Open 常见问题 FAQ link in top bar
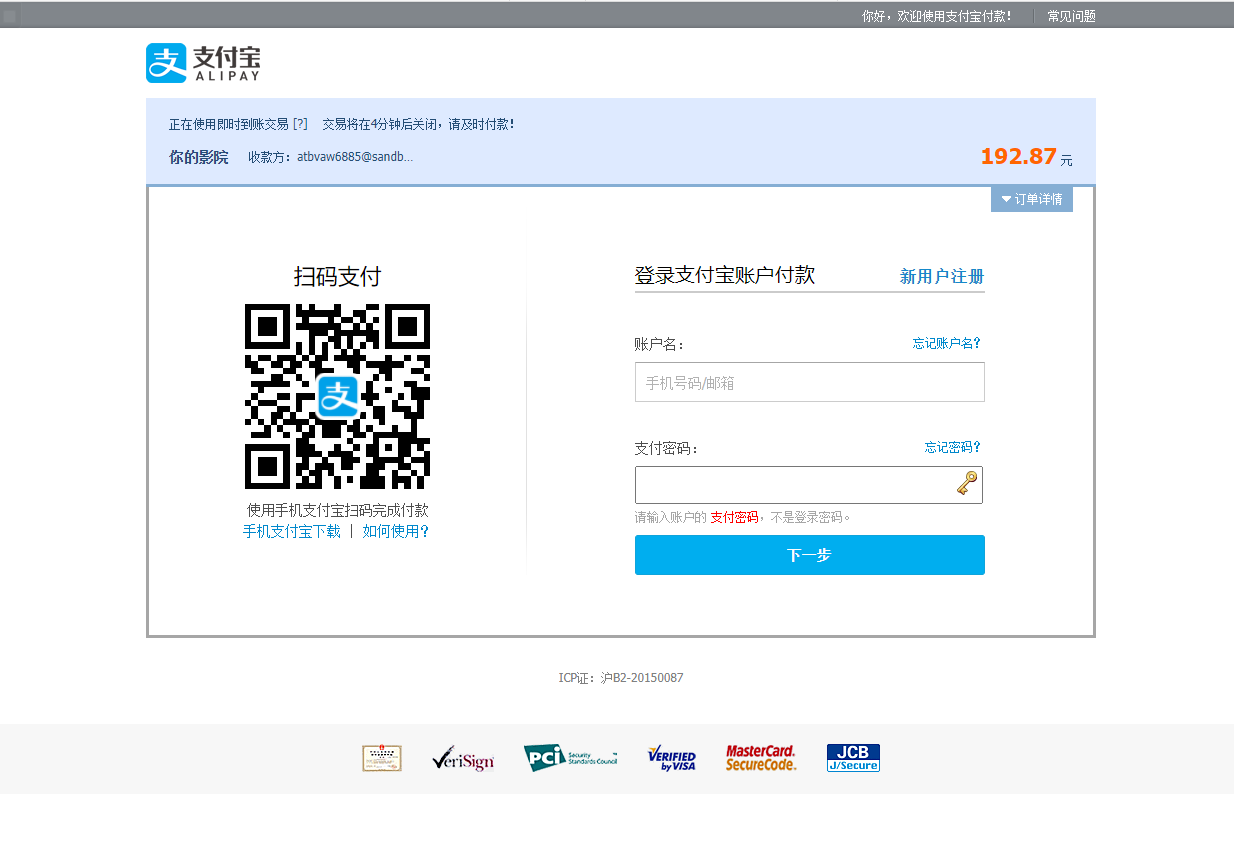 click(x=1071, y=16)
